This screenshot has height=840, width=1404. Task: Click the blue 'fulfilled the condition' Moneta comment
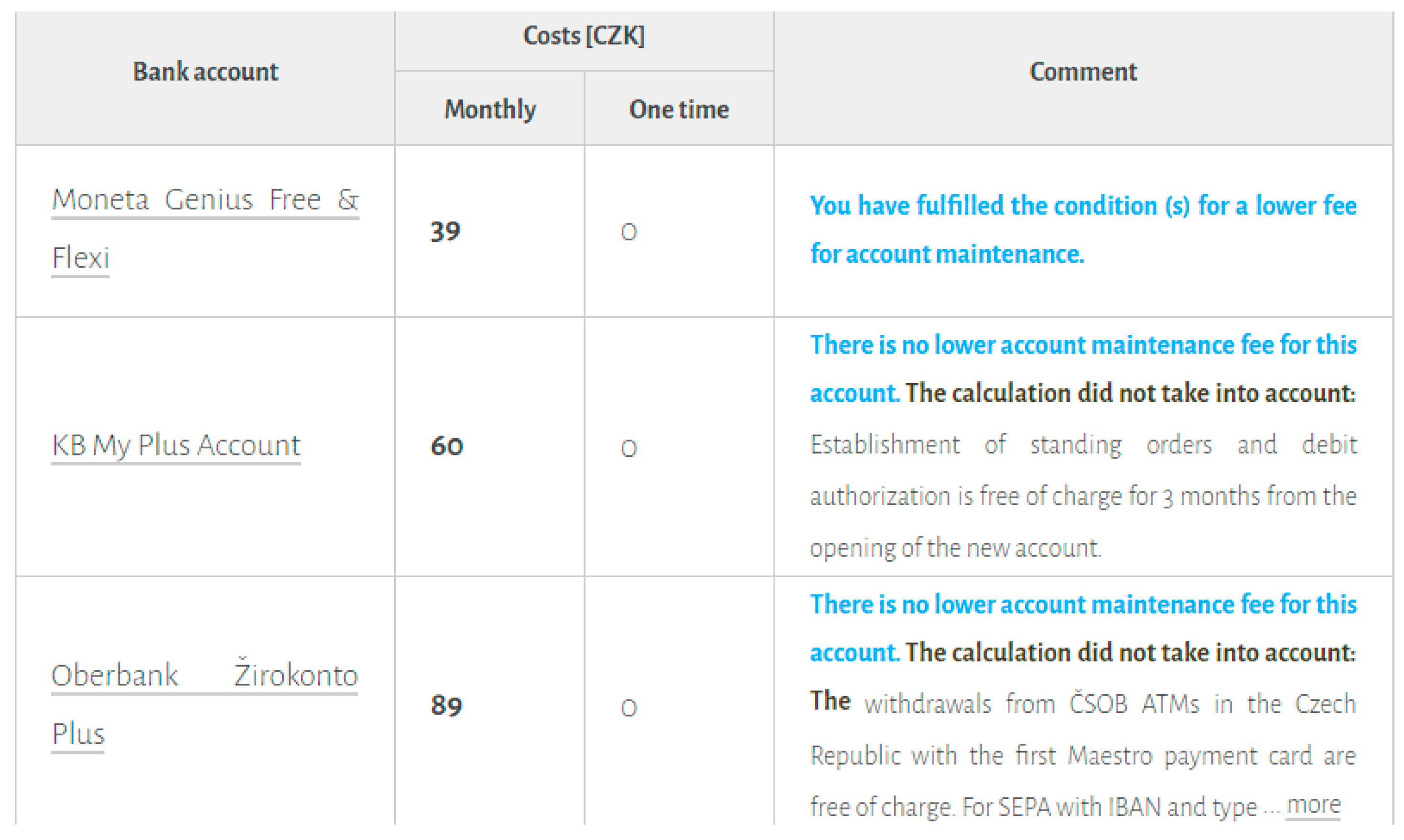click(1082, 205)
